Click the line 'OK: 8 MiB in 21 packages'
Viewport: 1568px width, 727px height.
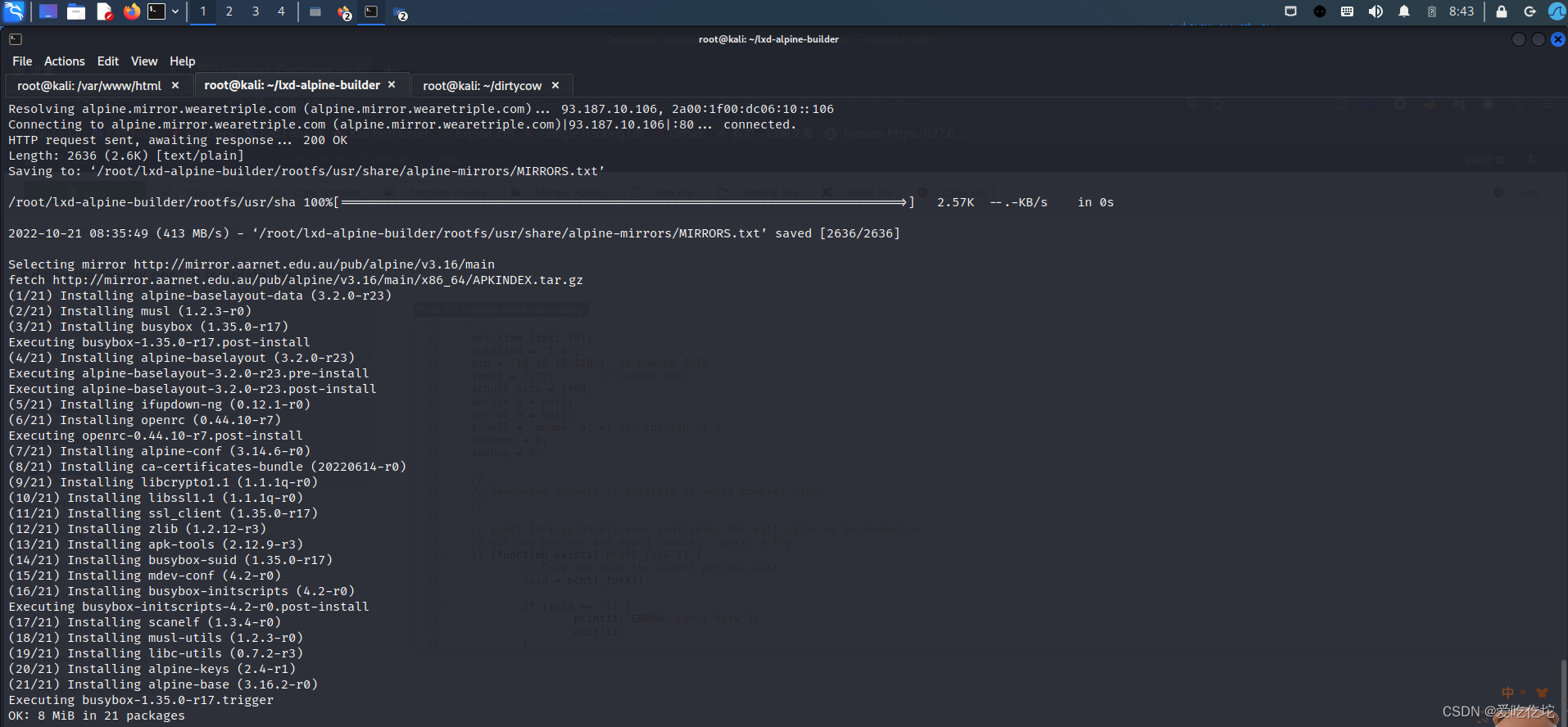point(97,716)
